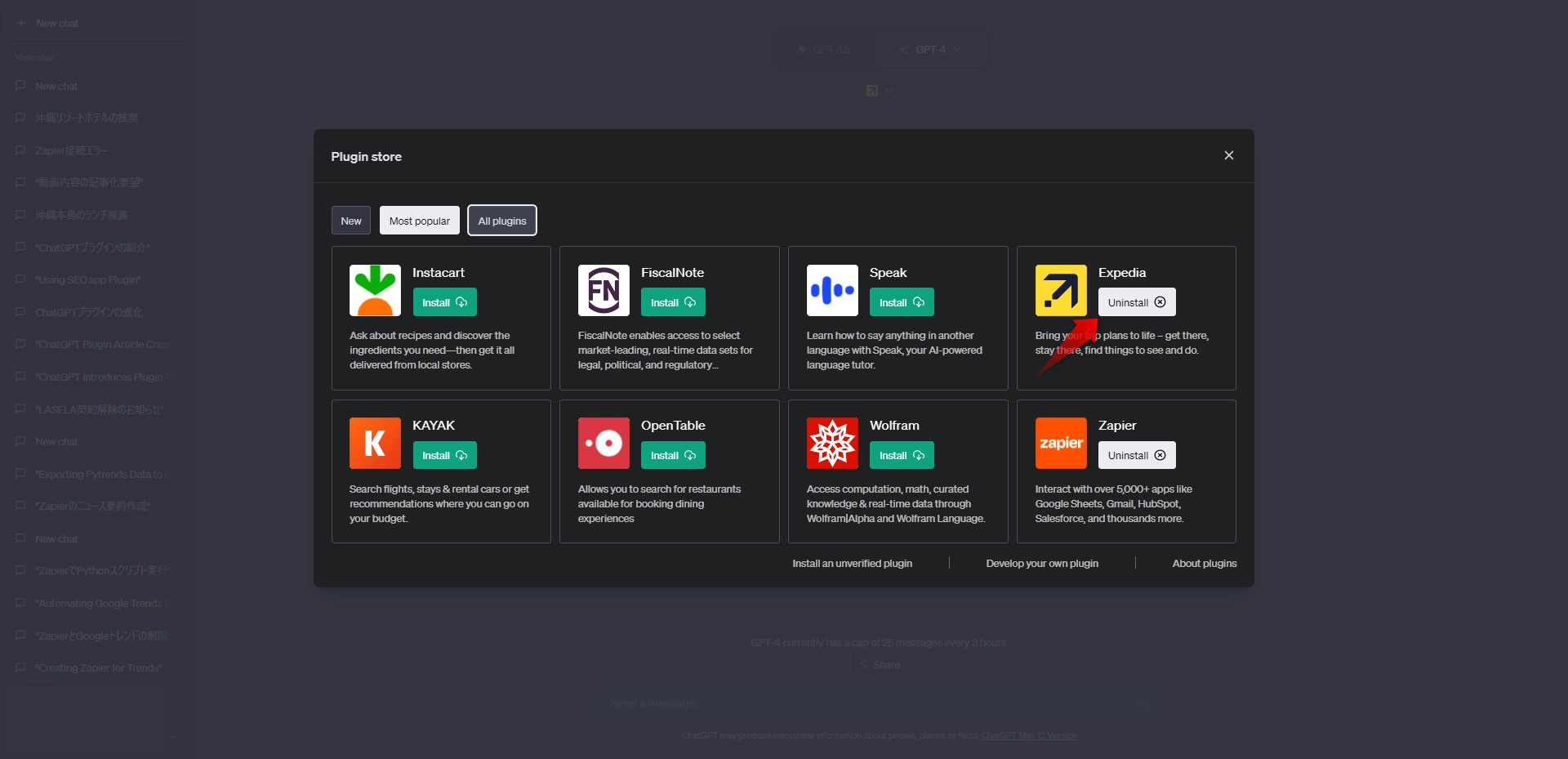Screen dimensions: 1568x759
Task: Click the plus New chat button in sidebar
Action: click(96, 24)
